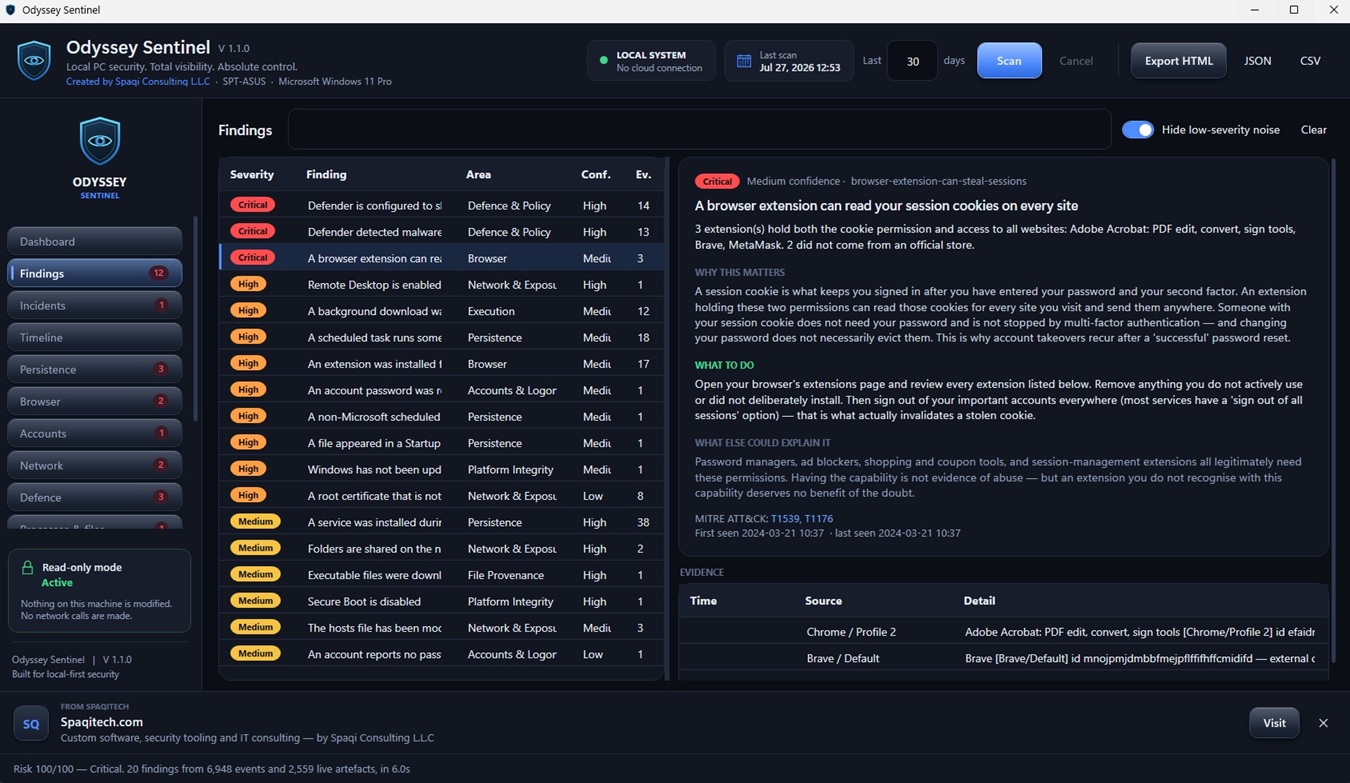1350x783 pixels.
Task: Select 'Executable files were downl' finding
Action: pyautogui.click(x=441, y=575)
